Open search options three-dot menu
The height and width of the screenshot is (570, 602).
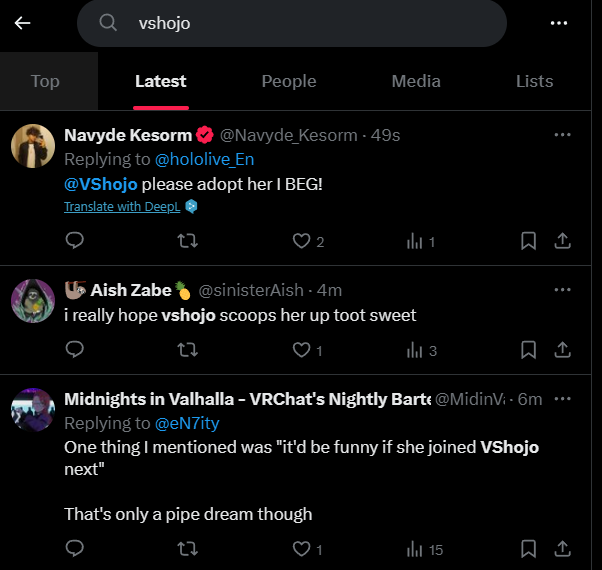click(559, 23)
